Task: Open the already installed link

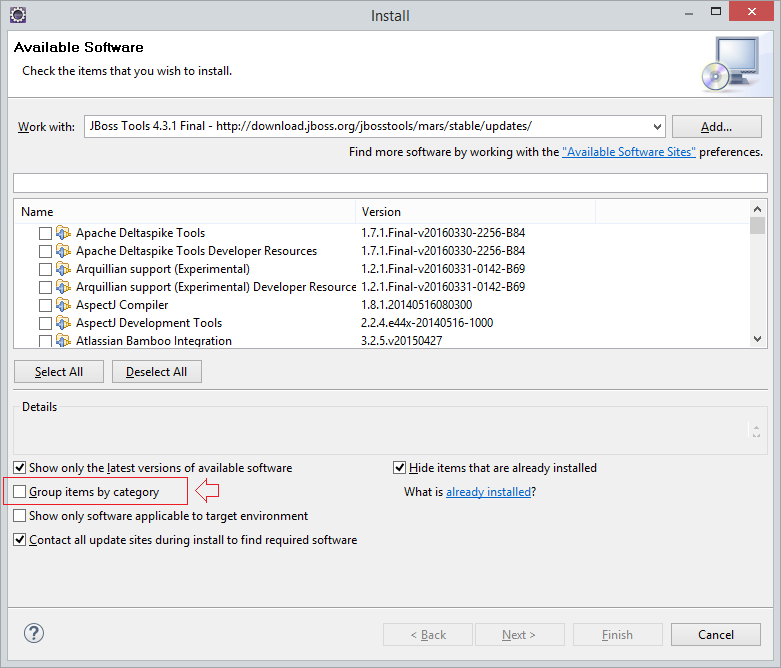Action: 488,492
